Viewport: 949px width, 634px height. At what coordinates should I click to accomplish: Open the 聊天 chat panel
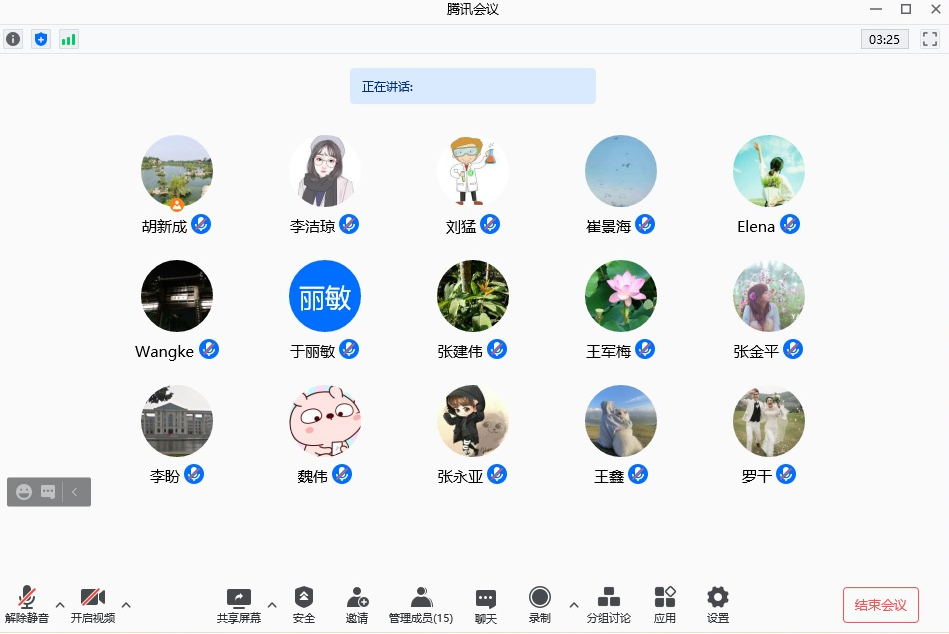point(486,605)
